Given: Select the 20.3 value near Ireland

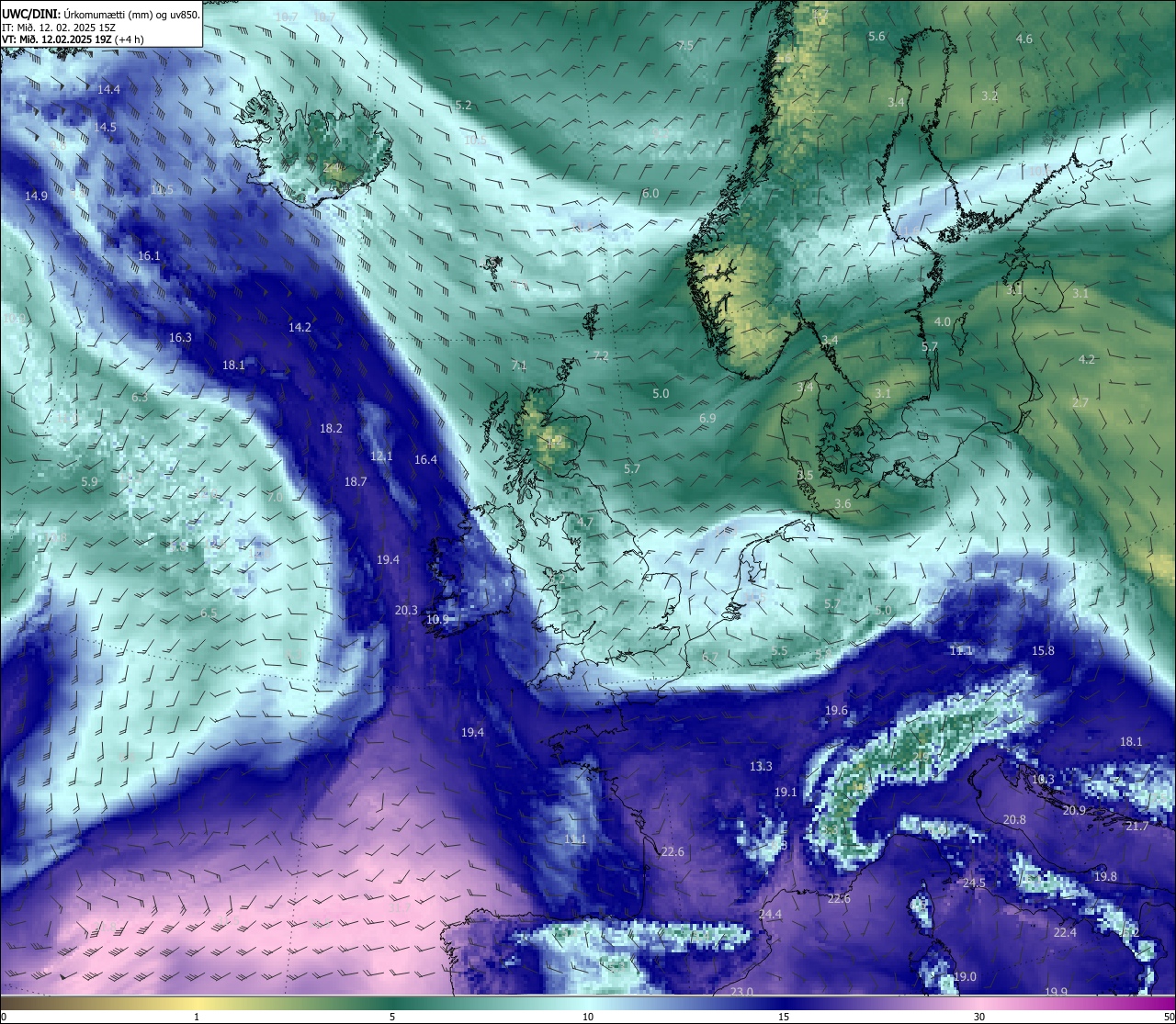Looking at the screenshot, I should [x=406, y=610].
